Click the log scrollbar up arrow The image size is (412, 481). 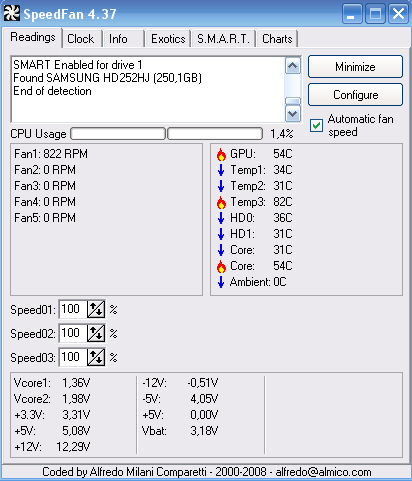[x=293, y=66]
